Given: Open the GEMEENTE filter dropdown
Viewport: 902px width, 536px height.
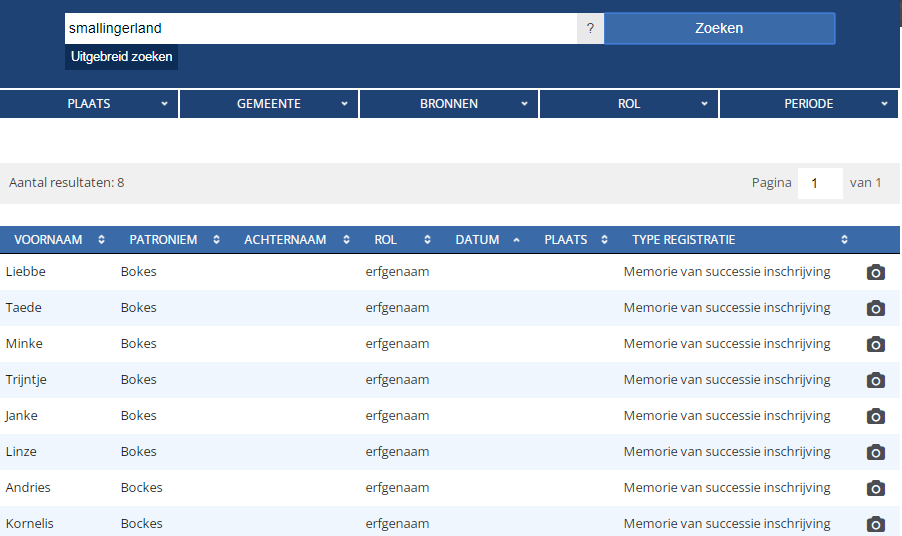Looking at the screenshot, I should (x=269, y=104).
